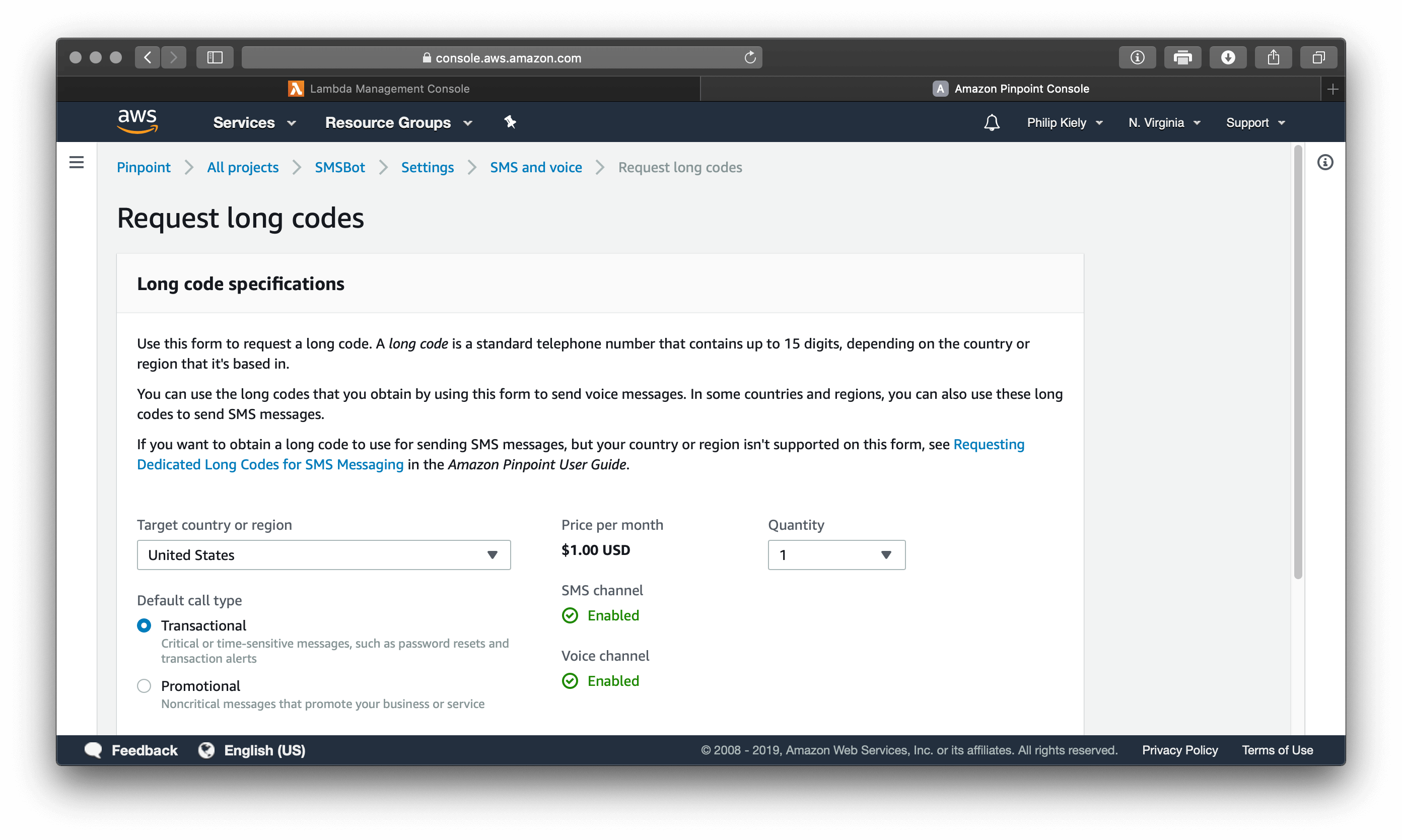This screenshot has width=1402, height=840.
Task: Click the globe language icon
Action: pos(206,750)
